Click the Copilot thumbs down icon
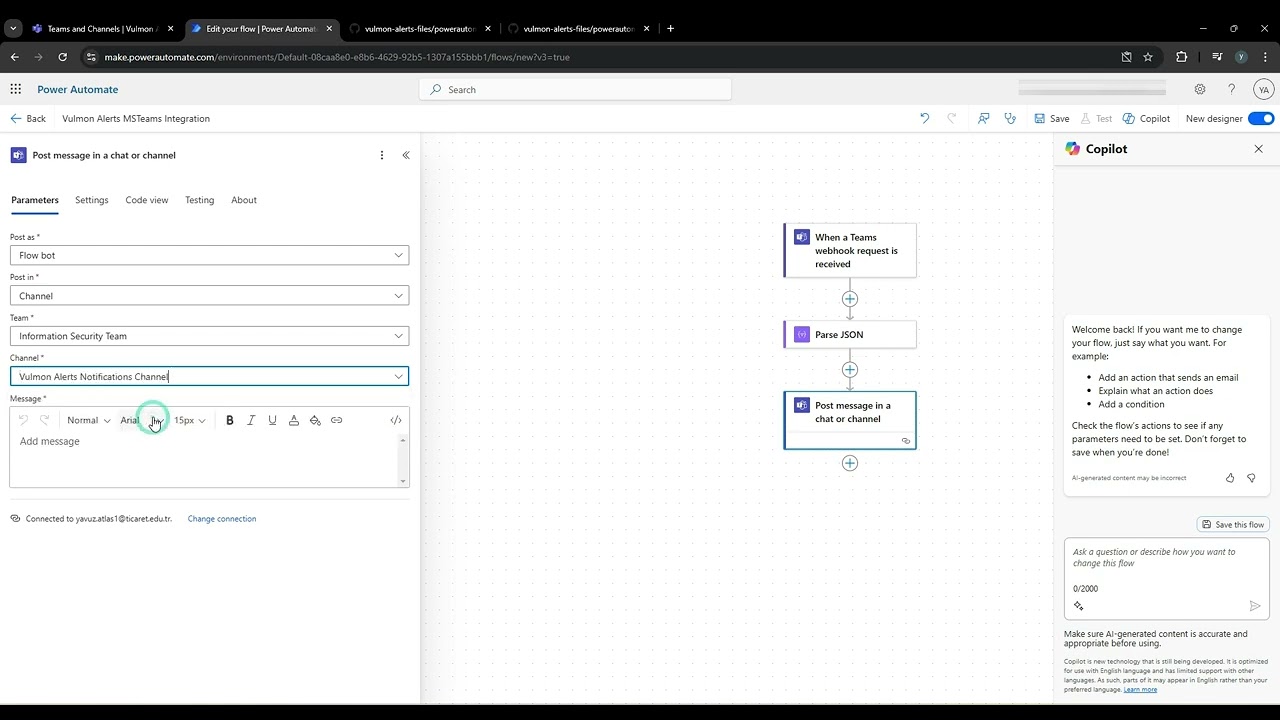 click(1251, 478)
